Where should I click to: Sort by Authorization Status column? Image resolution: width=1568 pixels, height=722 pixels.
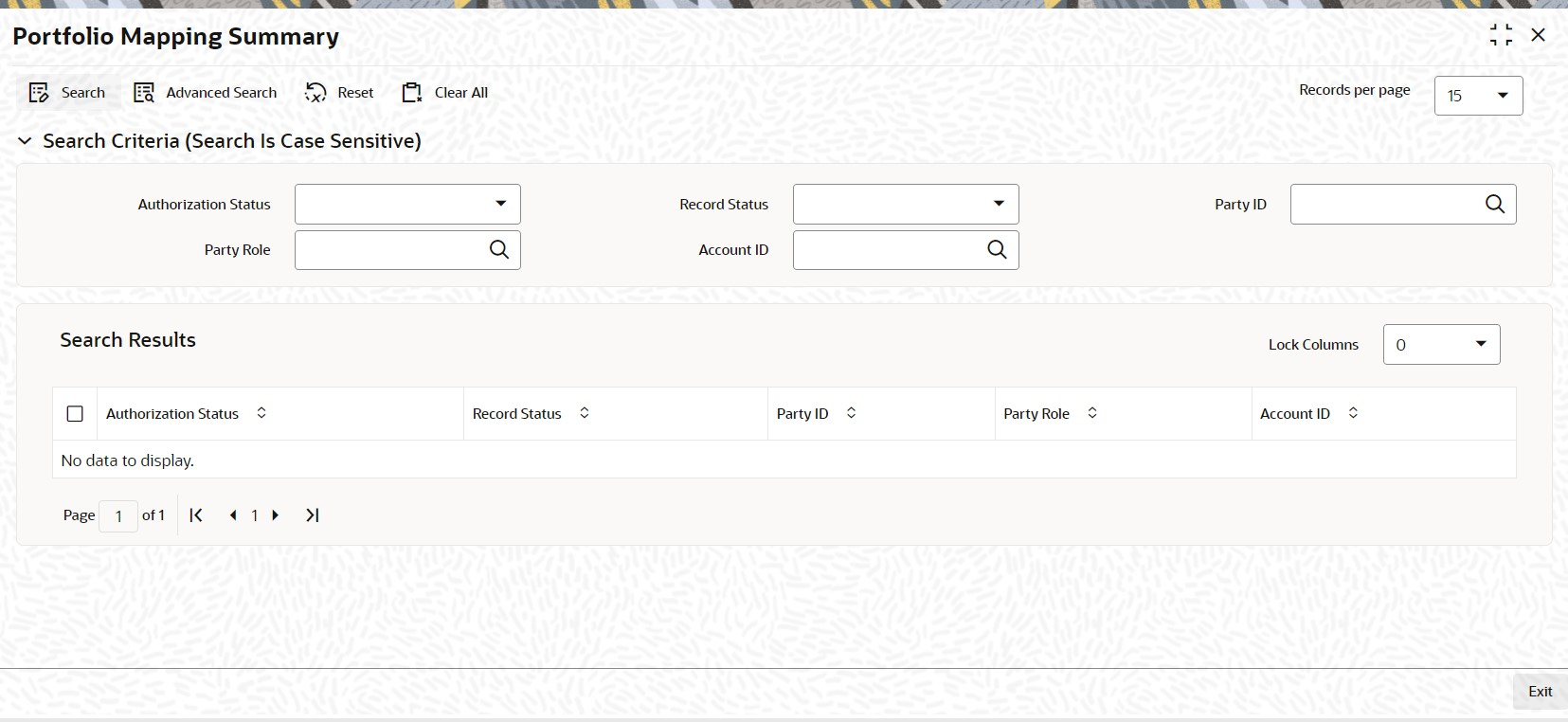(x=261, y=413)
